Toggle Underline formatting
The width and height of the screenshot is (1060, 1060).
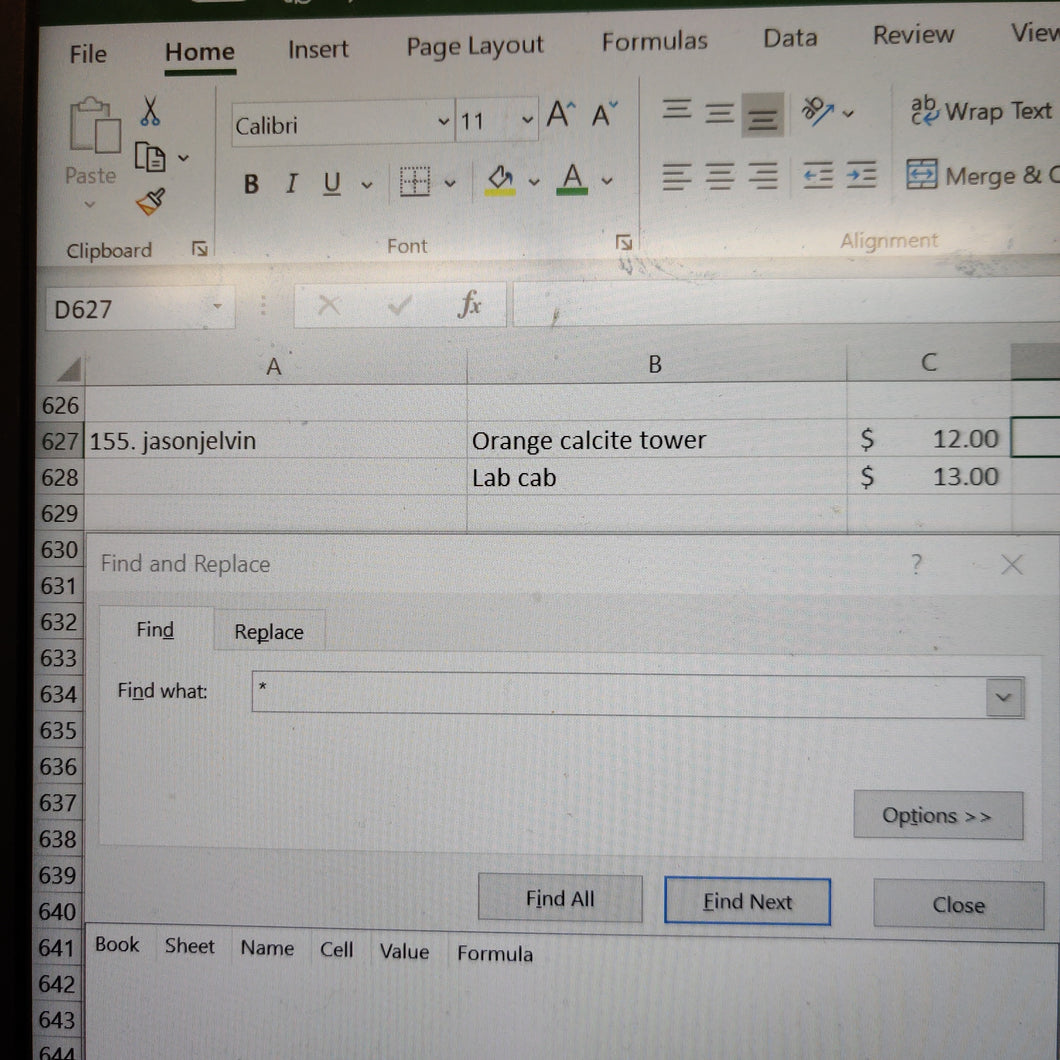click(332, 183)
